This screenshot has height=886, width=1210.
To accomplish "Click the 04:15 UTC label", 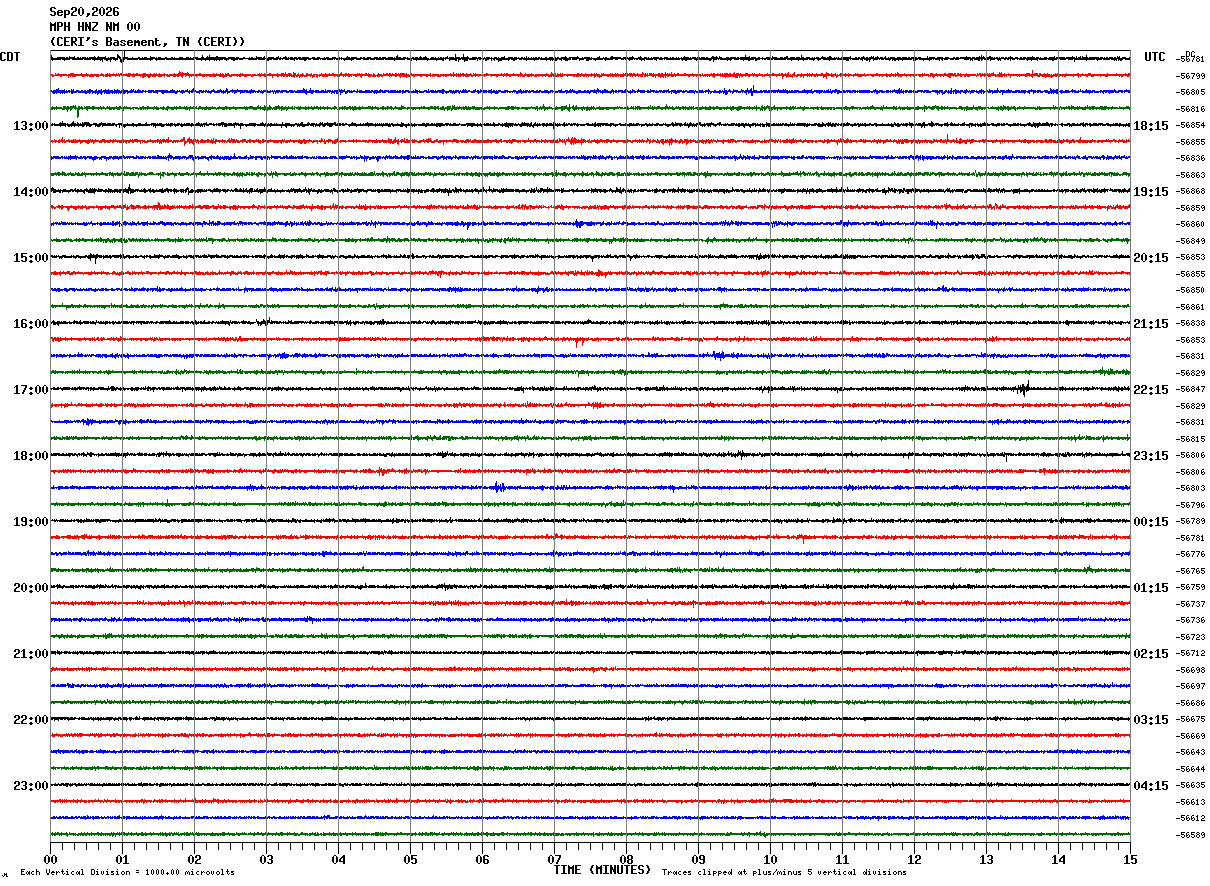I will click(x=1151, y=786).
